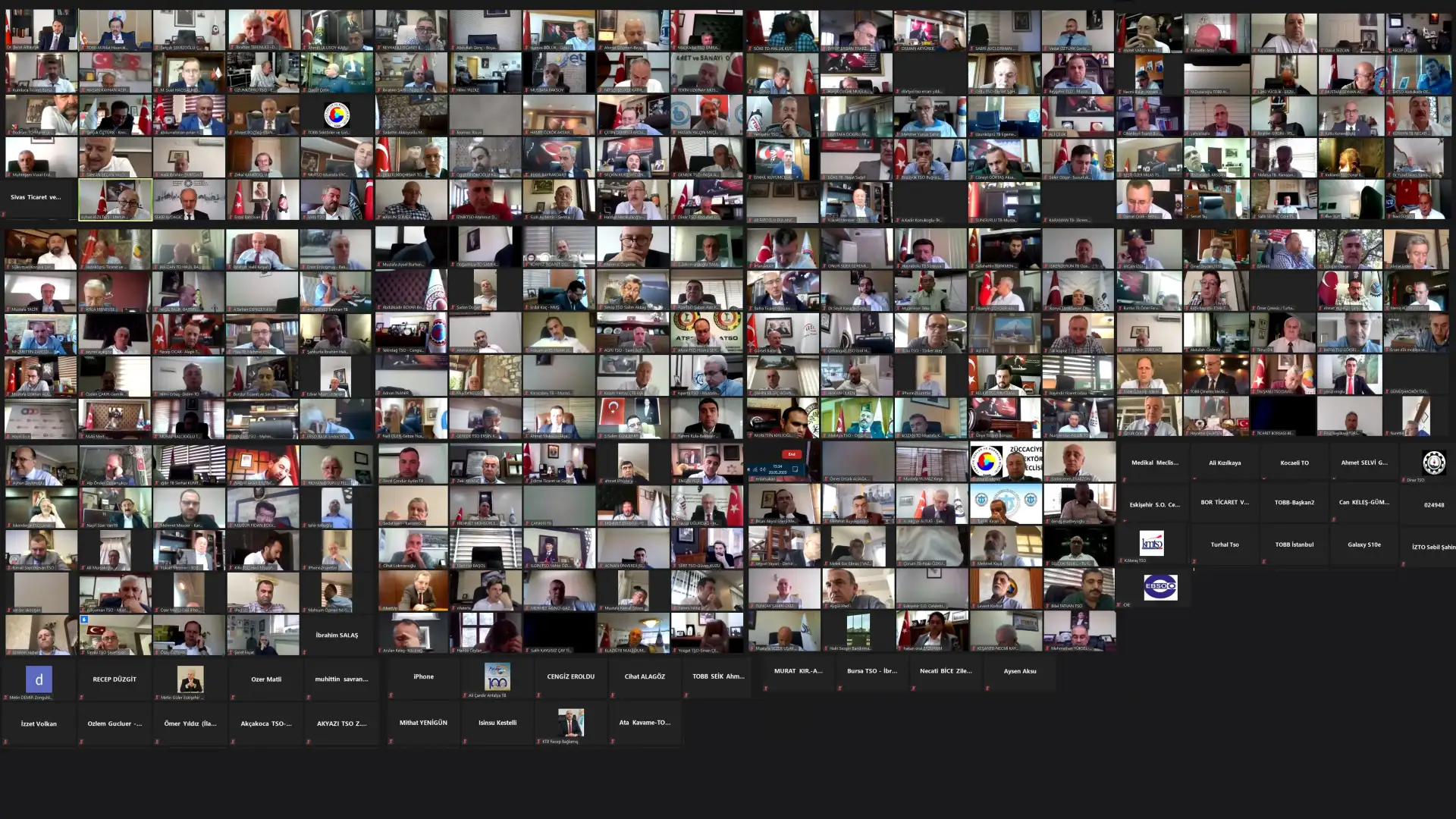This screenshot has height=819, width=1456.
Task: Click the Dinar TSO gear emblem avatar
Action: tap(1433, 462)
